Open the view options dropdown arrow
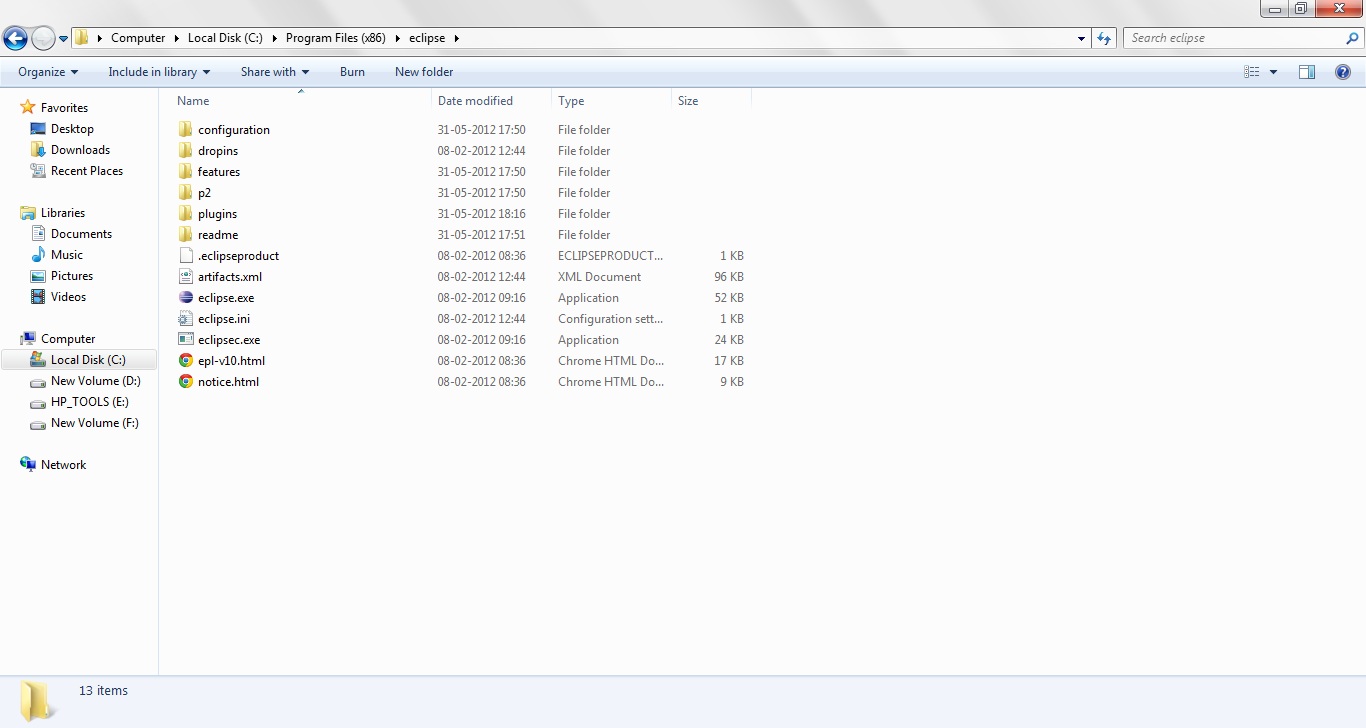Screen dimensions: 1366x728 pyautogui.click(x=1273, y=72)
